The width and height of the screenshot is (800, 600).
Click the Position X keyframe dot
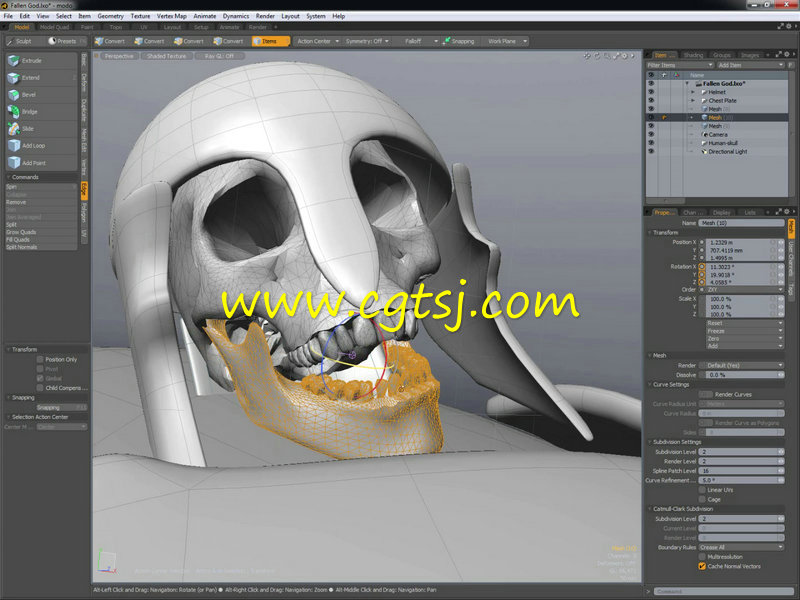coord(702,242)
